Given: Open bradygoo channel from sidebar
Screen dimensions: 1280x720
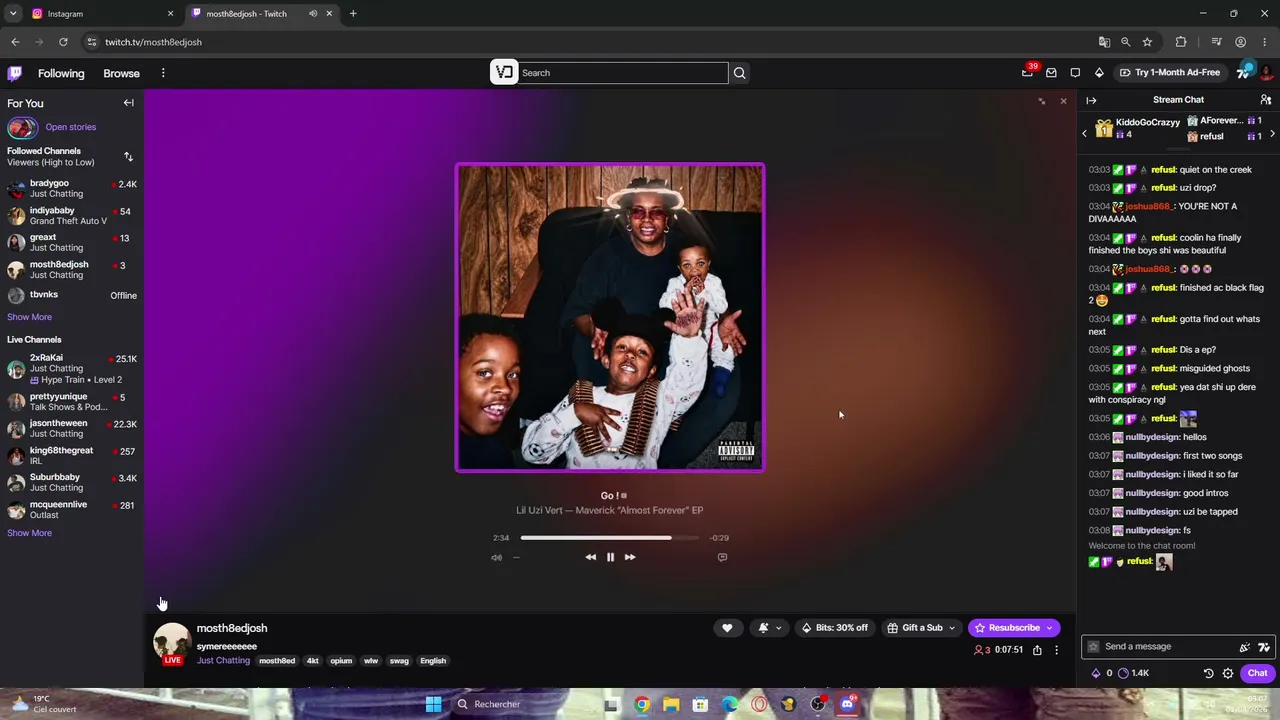Looking at the screenshot, I should click(x=72, y=188).
